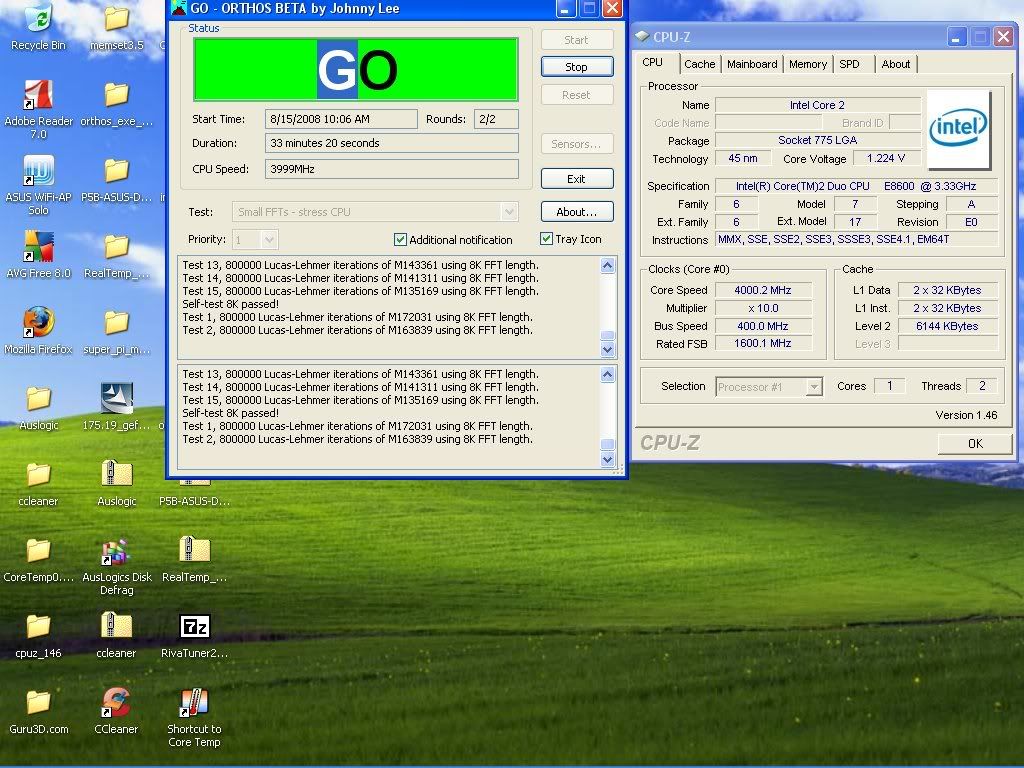Image resolution: width=1024 pixels, height=768 pixels.
Task: Click the CPU Speed 3999MHz field
Action: pos(392,169)
